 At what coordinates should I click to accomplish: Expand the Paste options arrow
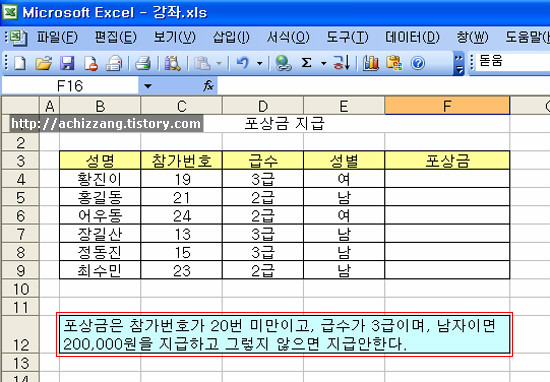pos(219,63)
